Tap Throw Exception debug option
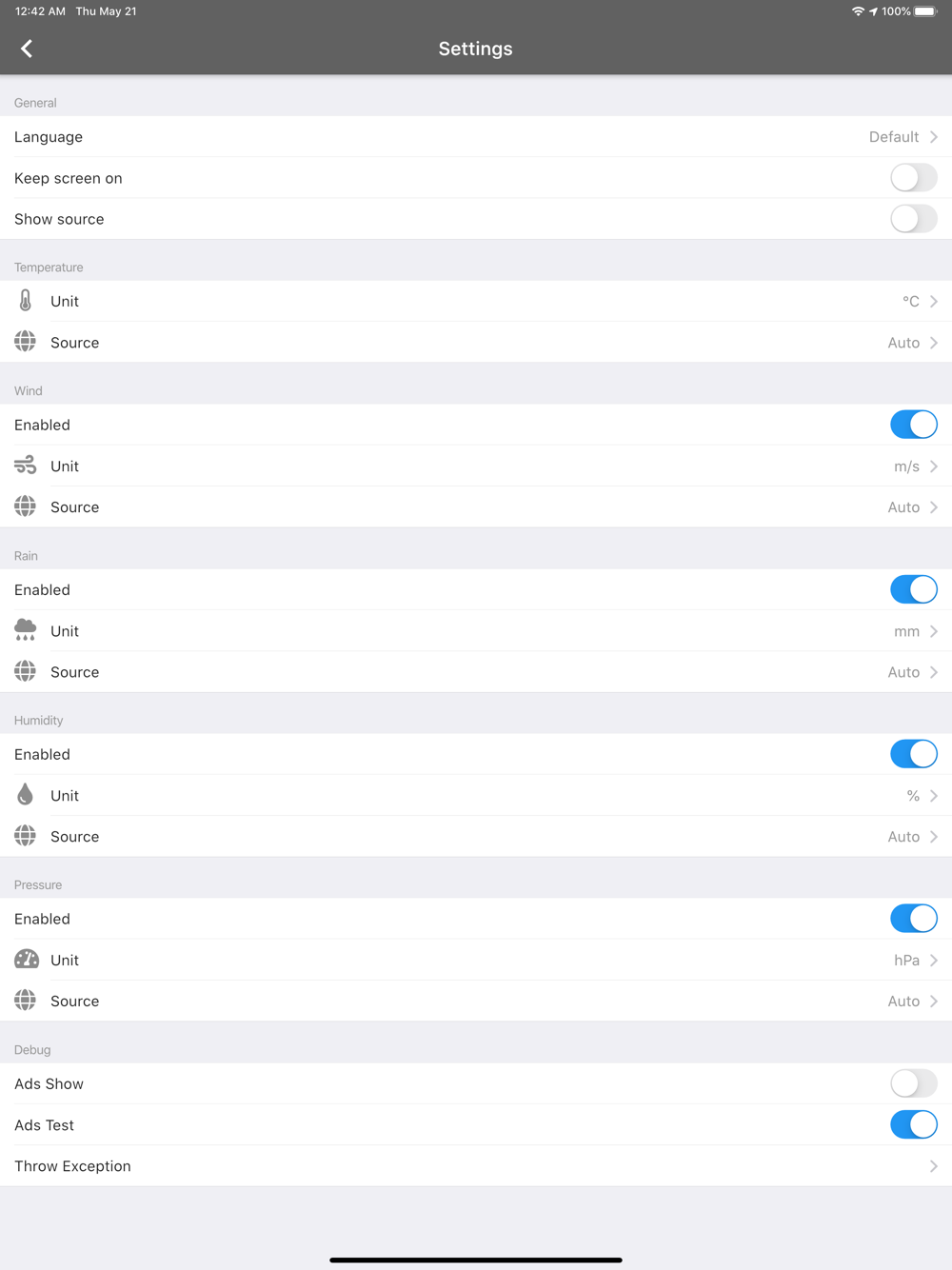Viewport: 952px width, 1270px height. 476,1166
